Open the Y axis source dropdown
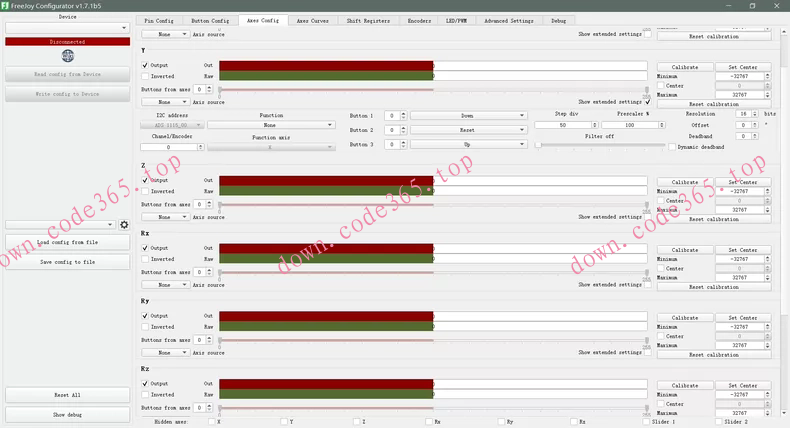The height and width of the screenshot is (428, 790). (x=165, y=102)
